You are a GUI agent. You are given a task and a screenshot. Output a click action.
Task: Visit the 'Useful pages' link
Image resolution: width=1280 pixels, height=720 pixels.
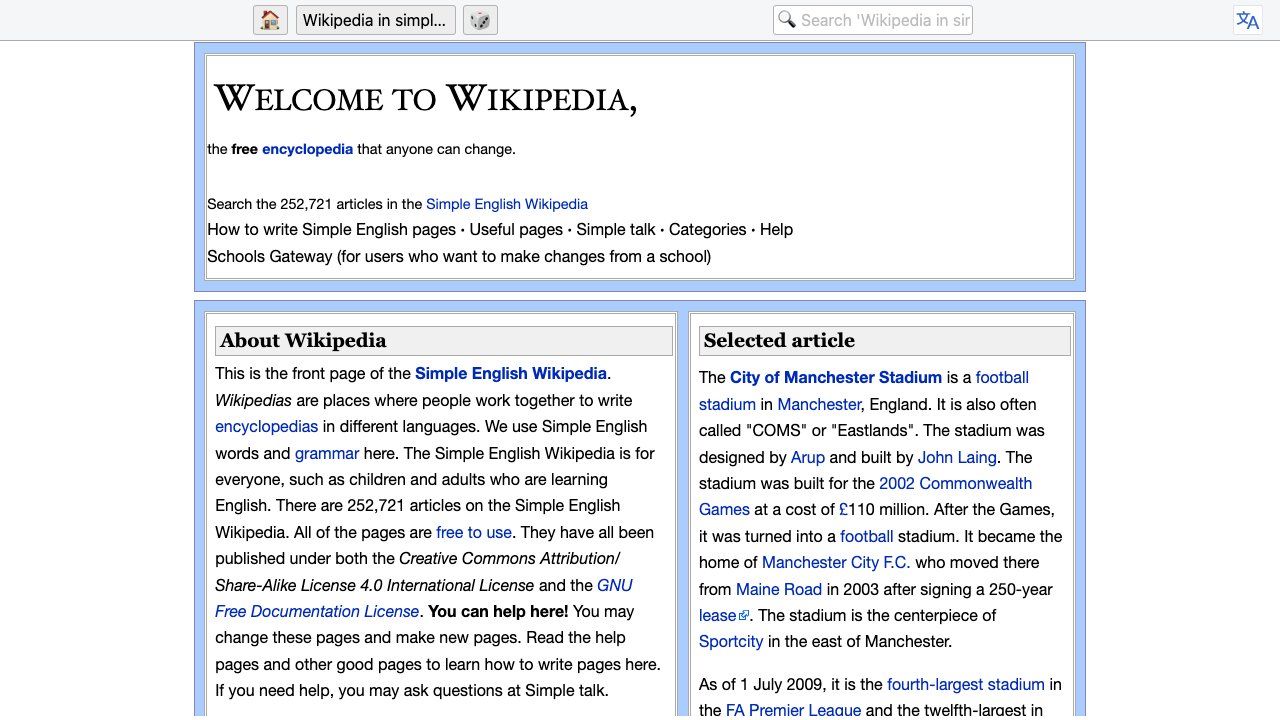pyautogui.click(x=519, y=229)
